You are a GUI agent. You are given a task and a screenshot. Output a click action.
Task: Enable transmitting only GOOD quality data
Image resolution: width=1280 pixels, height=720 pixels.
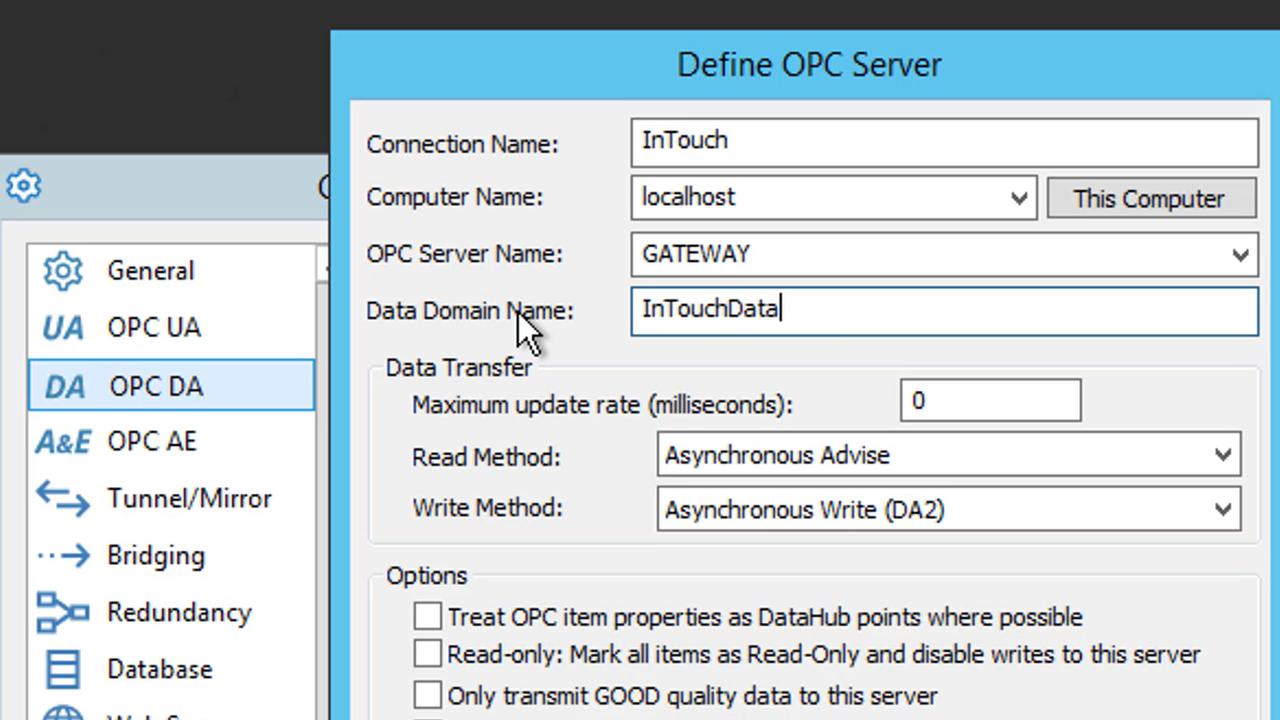tap(427, 694)
